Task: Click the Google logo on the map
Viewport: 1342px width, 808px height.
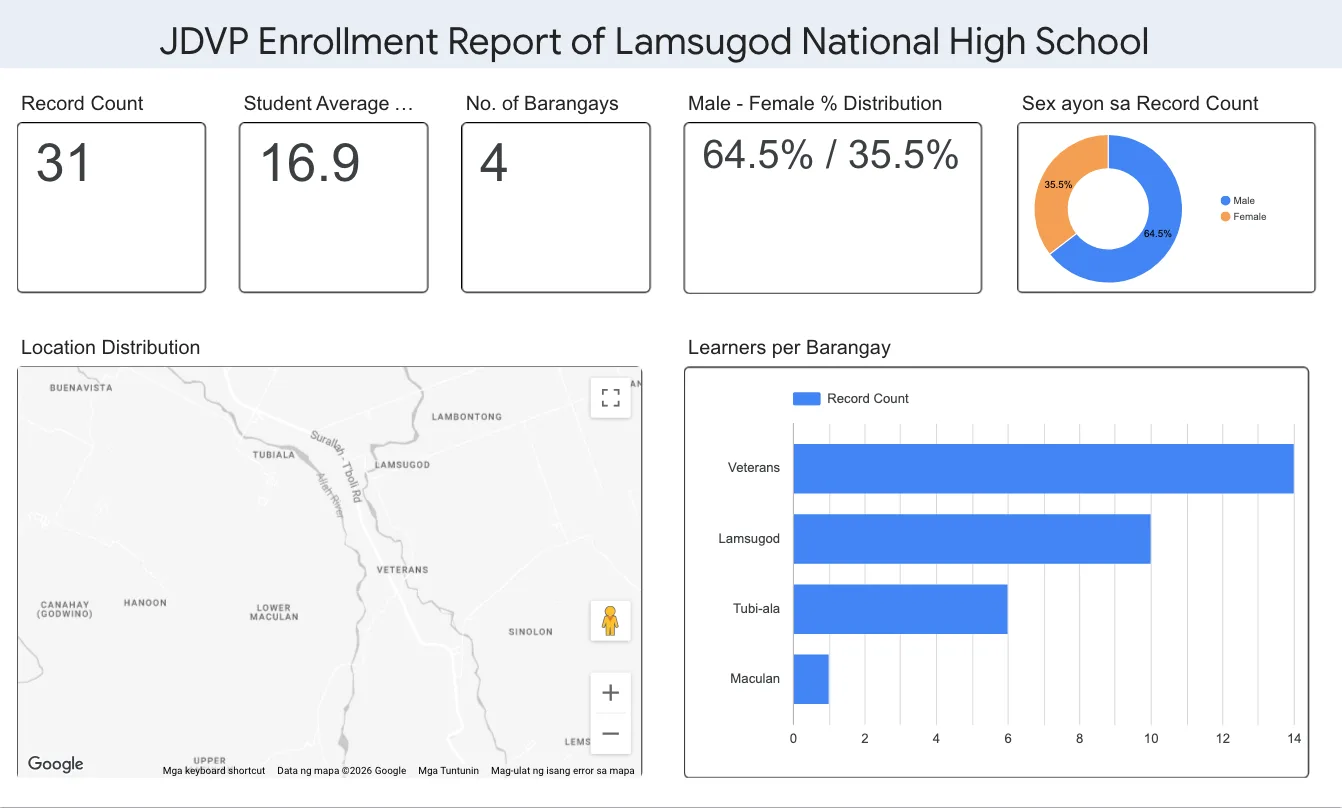Action: pyautogui.click(x=56, y=764)
